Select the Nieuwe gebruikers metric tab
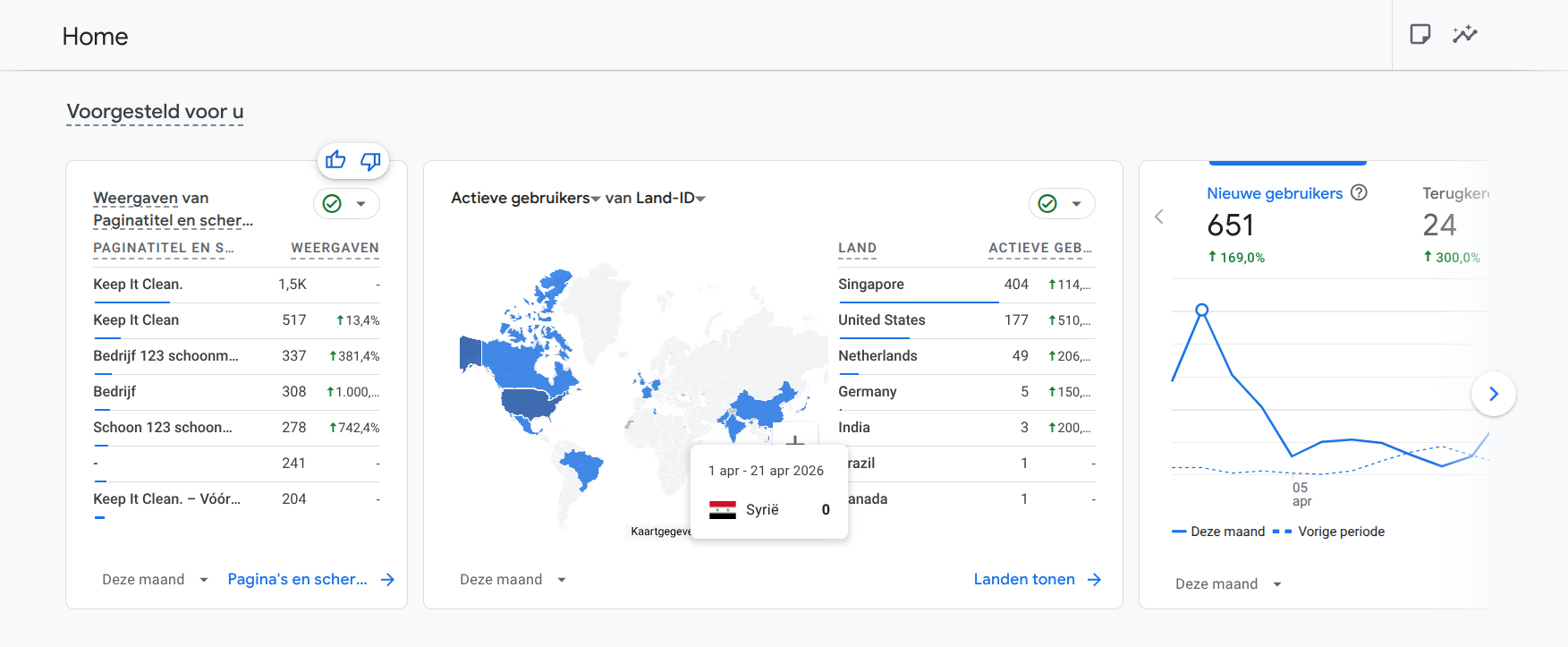This screenshot has width=1568, height=647. point(1275,193)
